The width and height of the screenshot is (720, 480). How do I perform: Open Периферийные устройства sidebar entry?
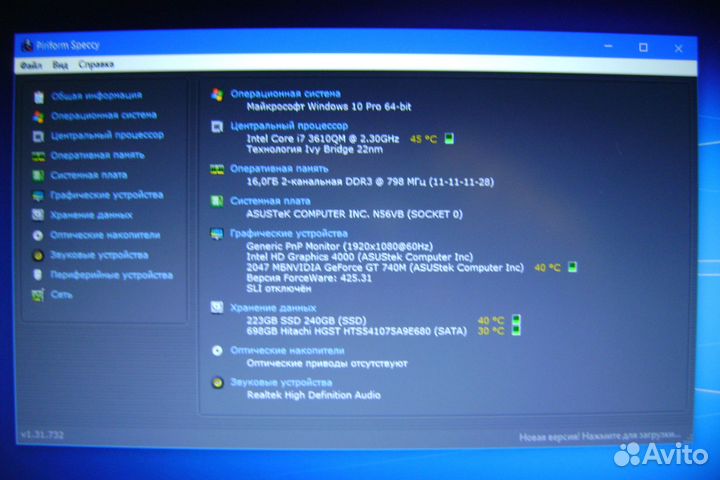point(112,275)
